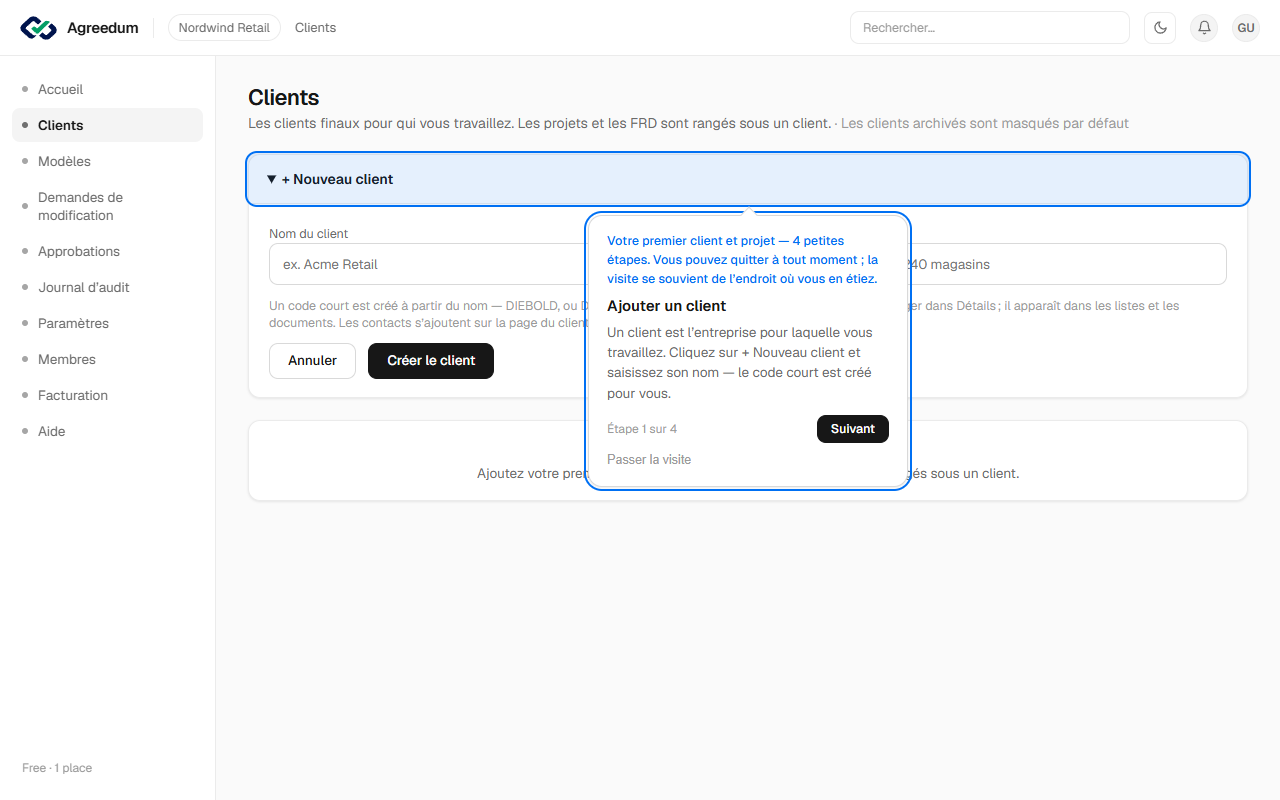The width and height of the screenshot is (1280, 800).
Task: Click the Ajouter un client heading
Action: coord(667,306)
